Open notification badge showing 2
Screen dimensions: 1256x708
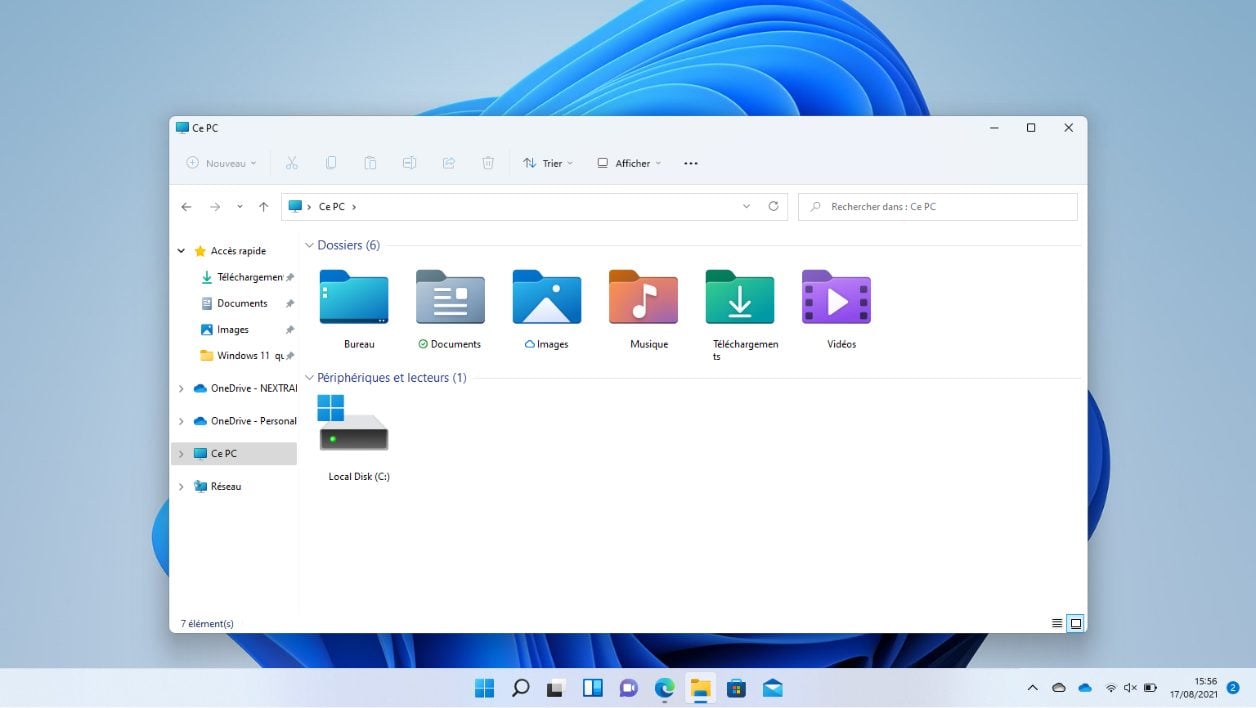(x=1233, y=688)
